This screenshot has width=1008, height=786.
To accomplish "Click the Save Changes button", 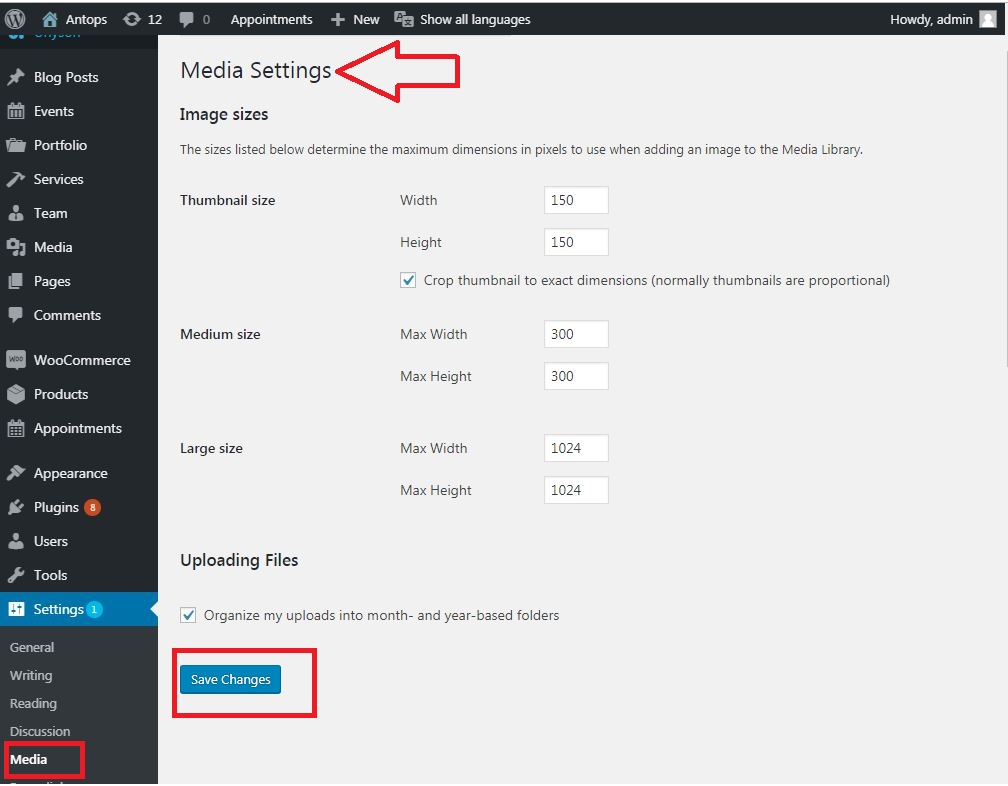I will [229, 679].
